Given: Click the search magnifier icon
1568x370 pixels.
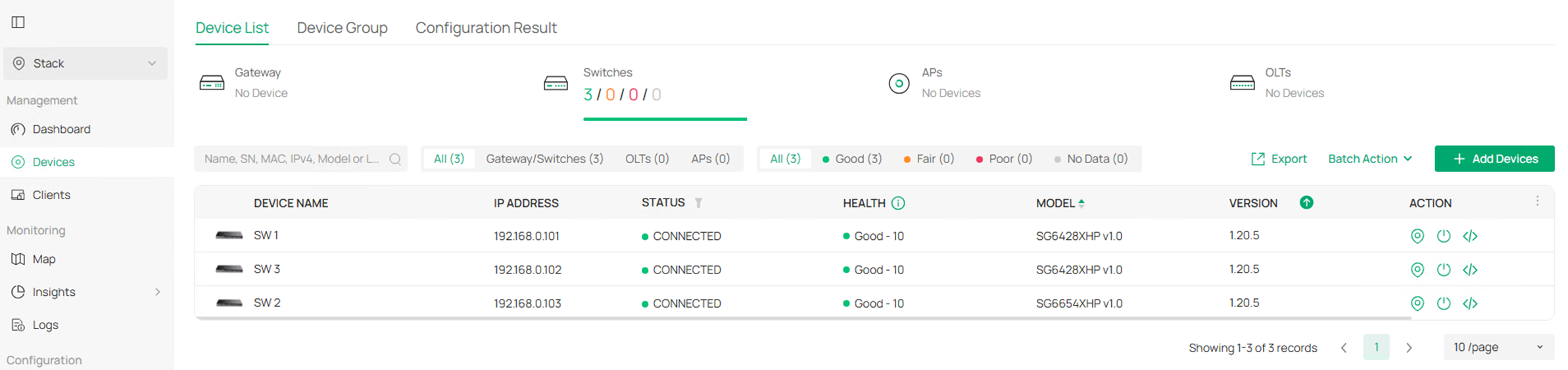Looking at the screenshot, I should (x=395, y=159).
